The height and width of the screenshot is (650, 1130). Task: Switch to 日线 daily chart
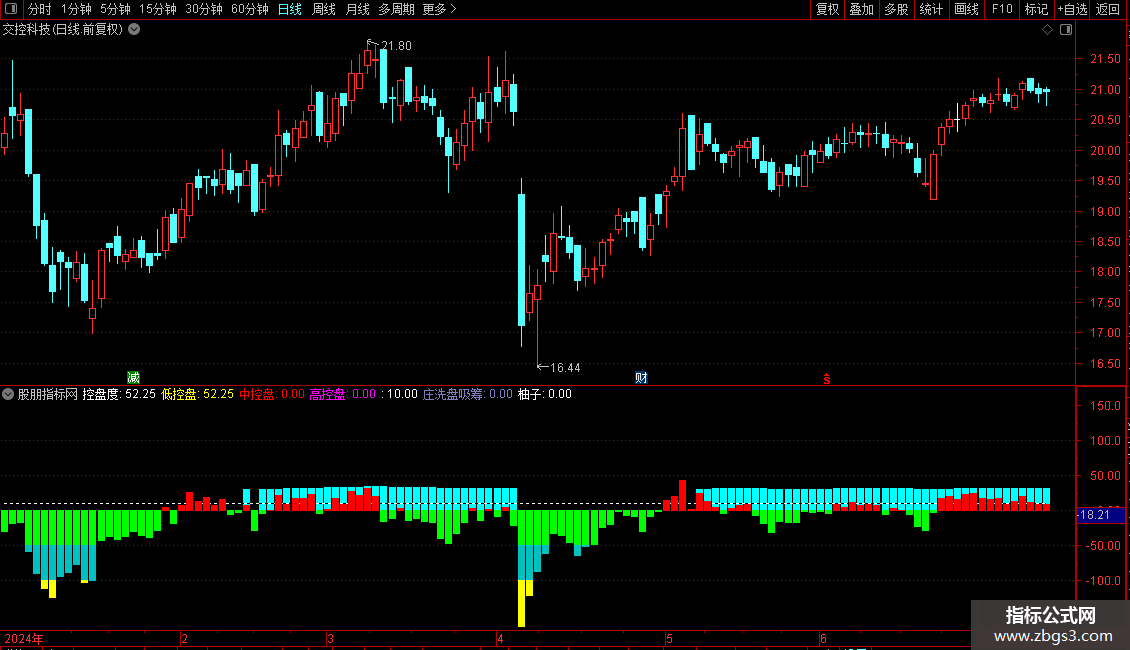click(x=290, y=9)
